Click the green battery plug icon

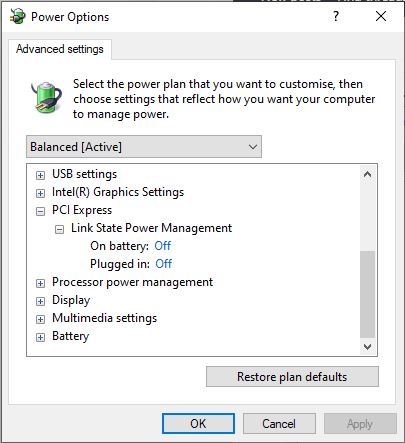pyautogui.click(x=46, y=97)
